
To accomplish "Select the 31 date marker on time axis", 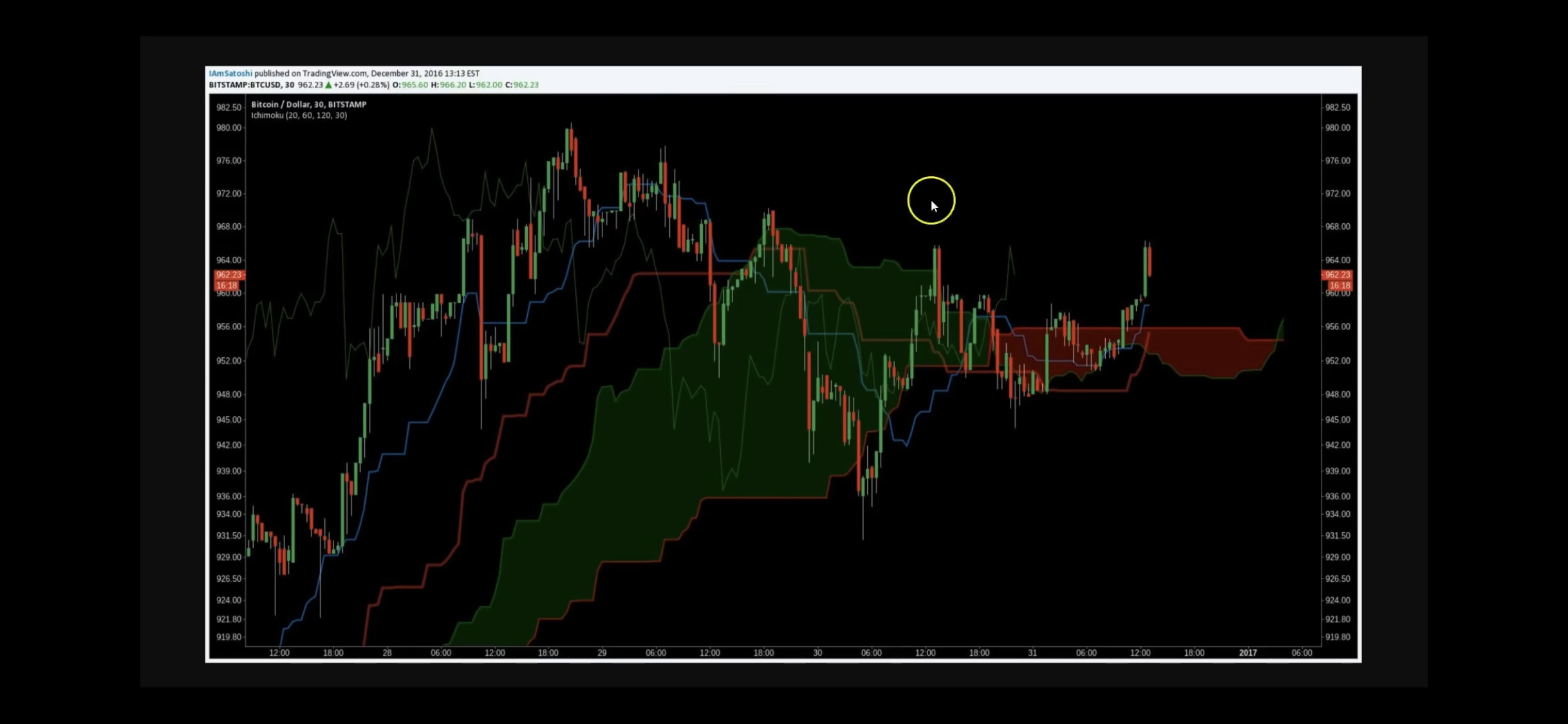I will 1032,653.
